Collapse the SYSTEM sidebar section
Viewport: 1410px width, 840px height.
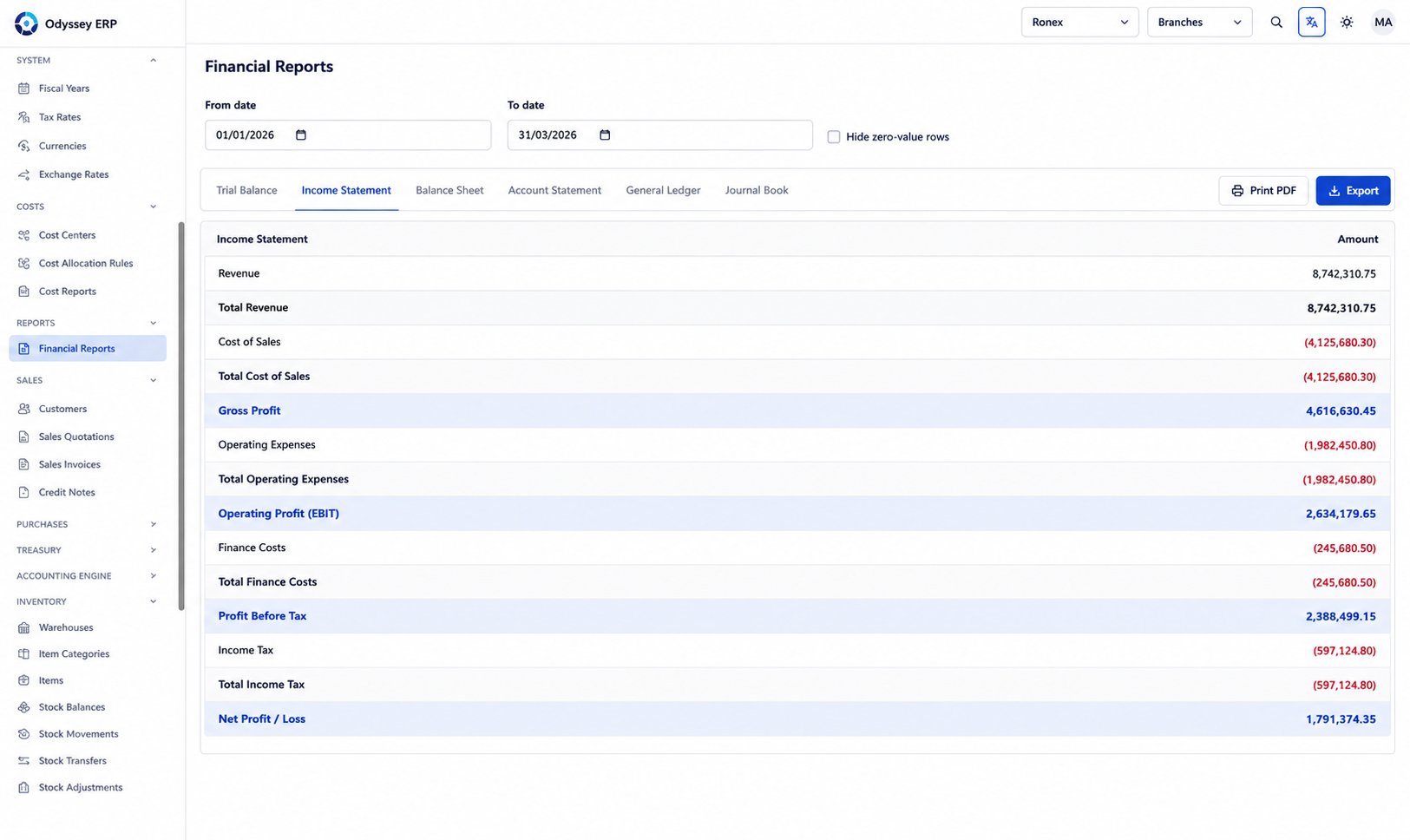tap(154, 61)
